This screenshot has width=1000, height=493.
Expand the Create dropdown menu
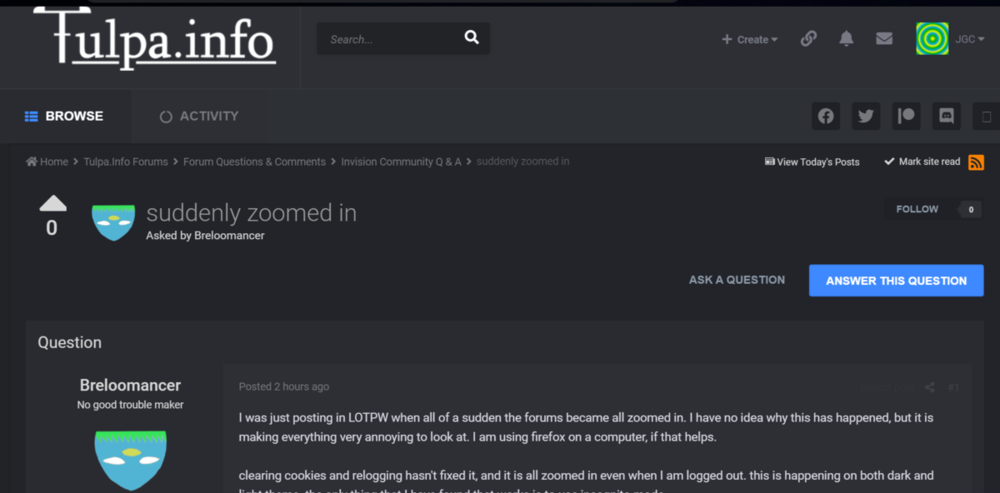(749, 40)
